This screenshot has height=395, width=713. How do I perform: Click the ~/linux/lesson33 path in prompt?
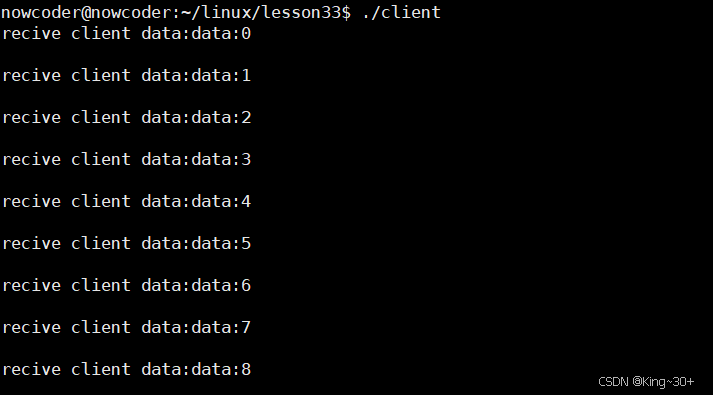coord(261,12)
